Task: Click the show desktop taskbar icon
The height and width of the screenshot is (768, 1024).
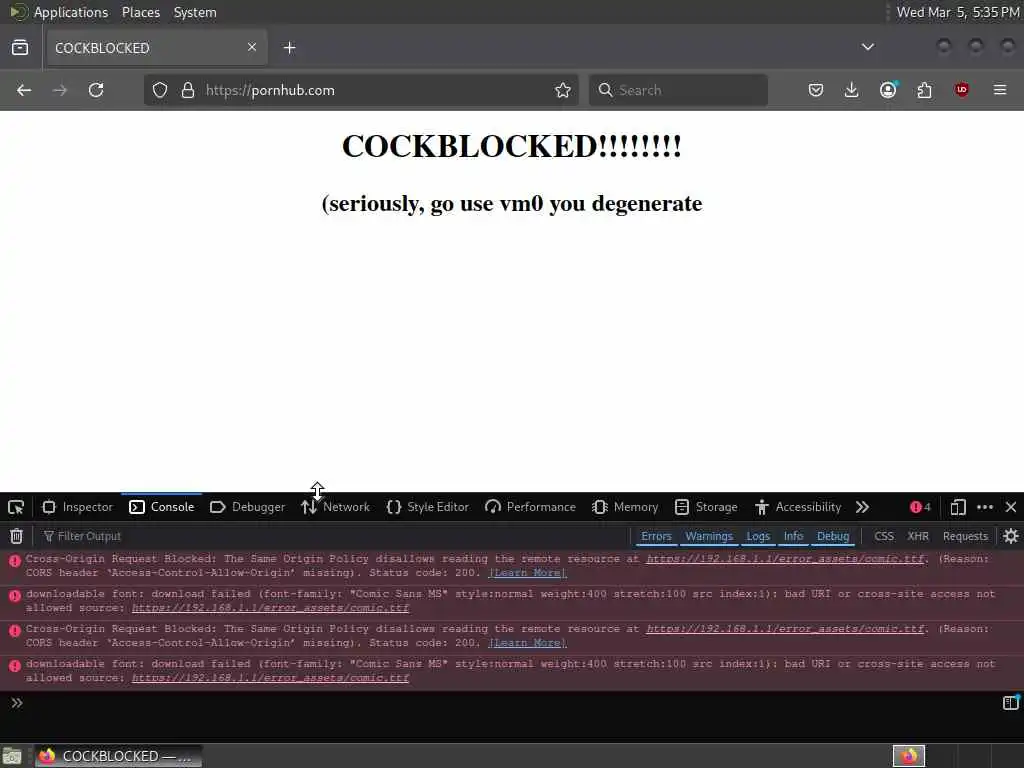Action: tap(12, 756)
